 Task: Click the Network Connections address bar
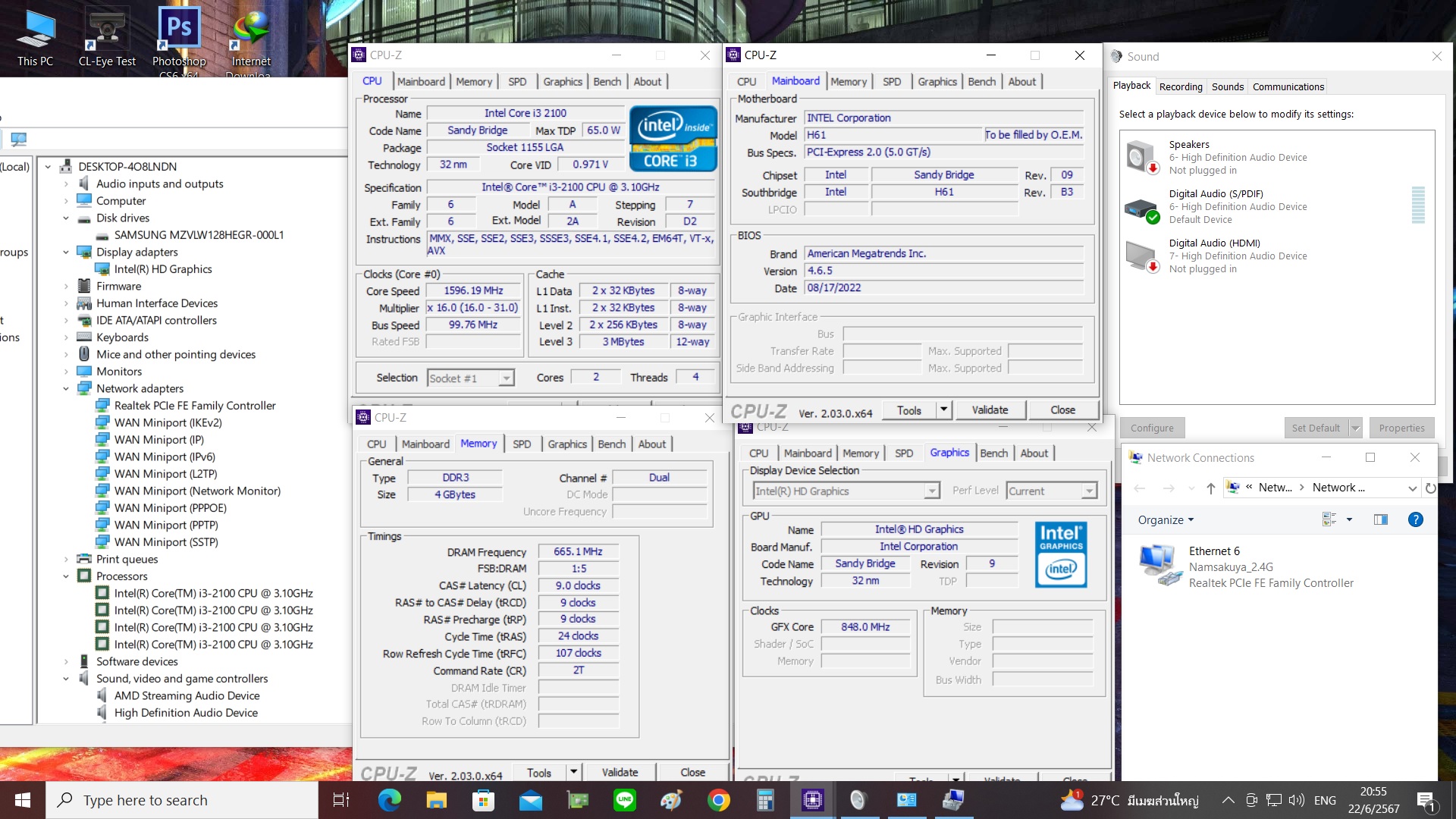coord(1321,488)
